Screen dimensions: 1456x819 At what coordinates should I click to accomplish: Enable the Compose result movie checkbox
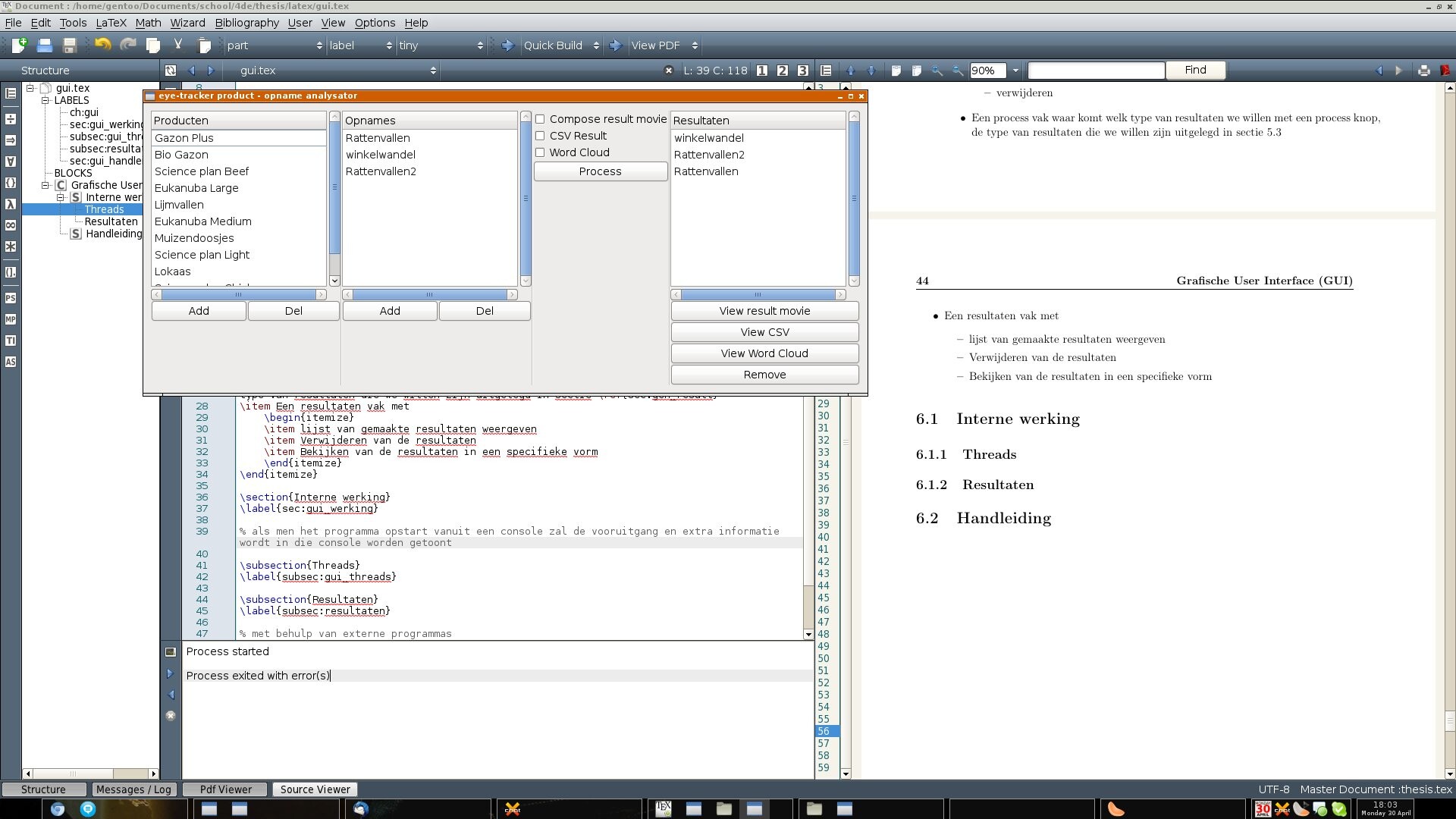[540, 119]
